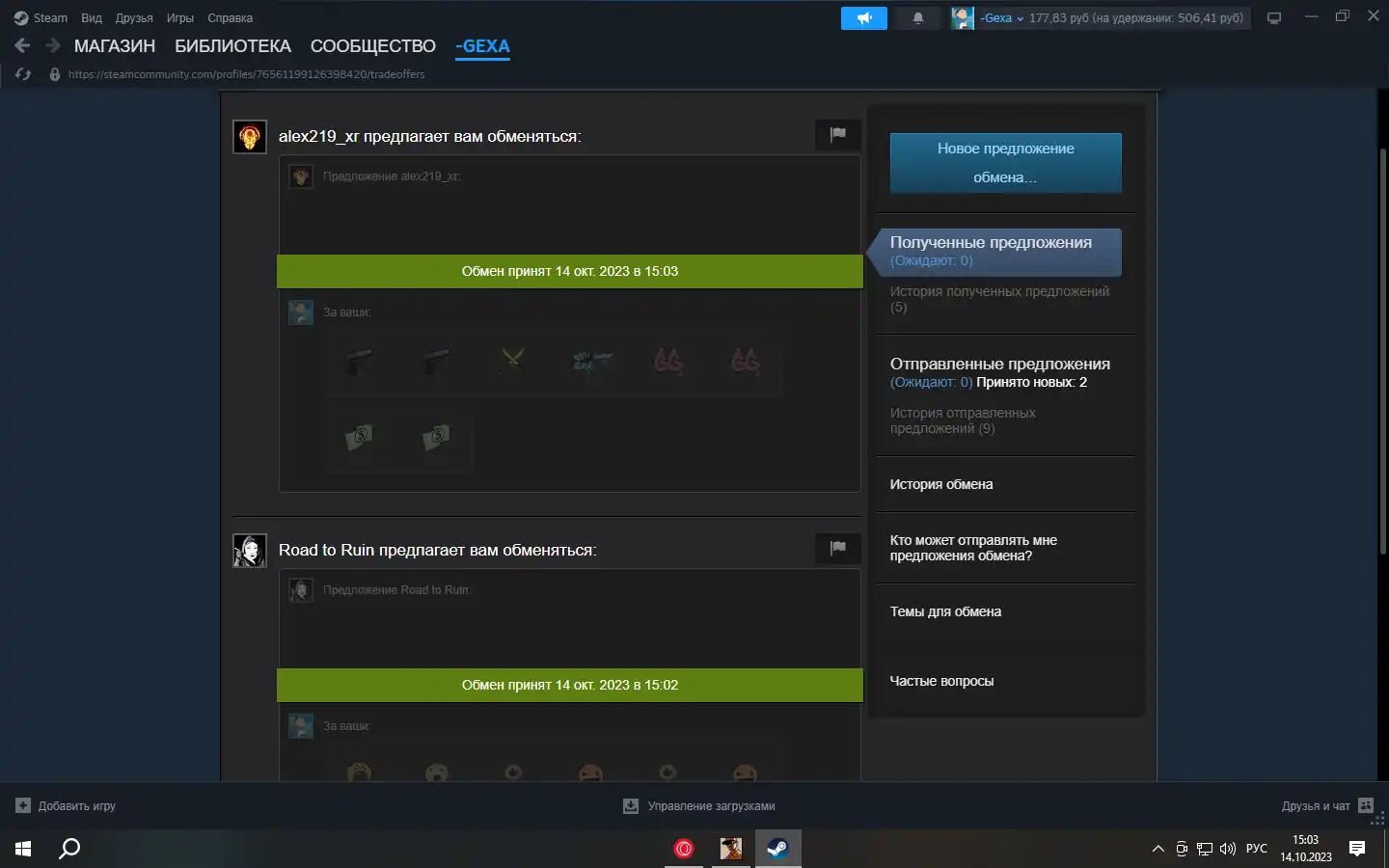This screenshot has height=868, width=1389.
Task: Report Road to Ruin trade offer flag
Action: click(837, 549)
